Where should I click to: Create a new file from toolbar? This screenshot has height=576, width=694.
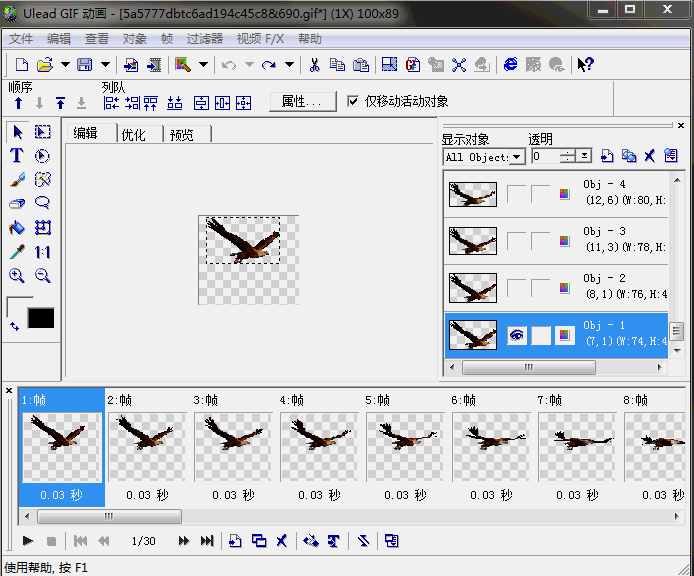coord(22,65)
